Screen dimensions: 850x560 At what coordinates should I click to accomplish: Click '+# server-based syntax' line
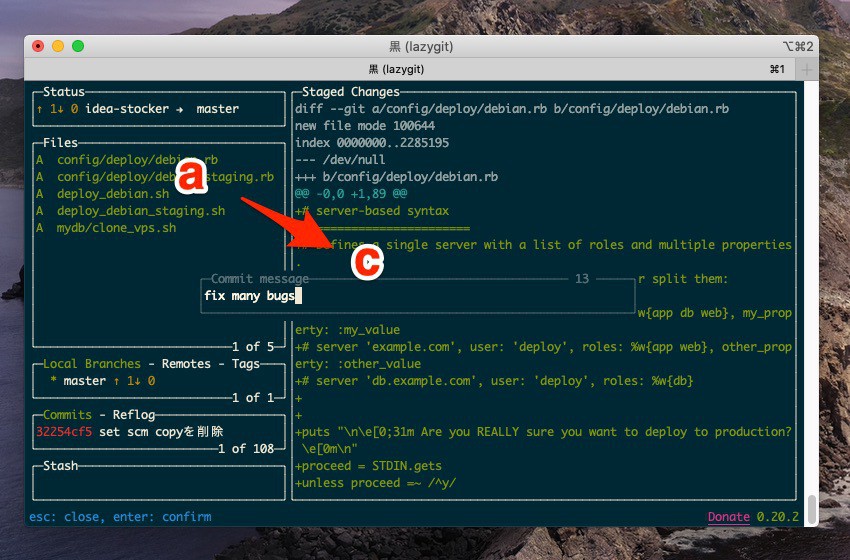coord(372,211)
